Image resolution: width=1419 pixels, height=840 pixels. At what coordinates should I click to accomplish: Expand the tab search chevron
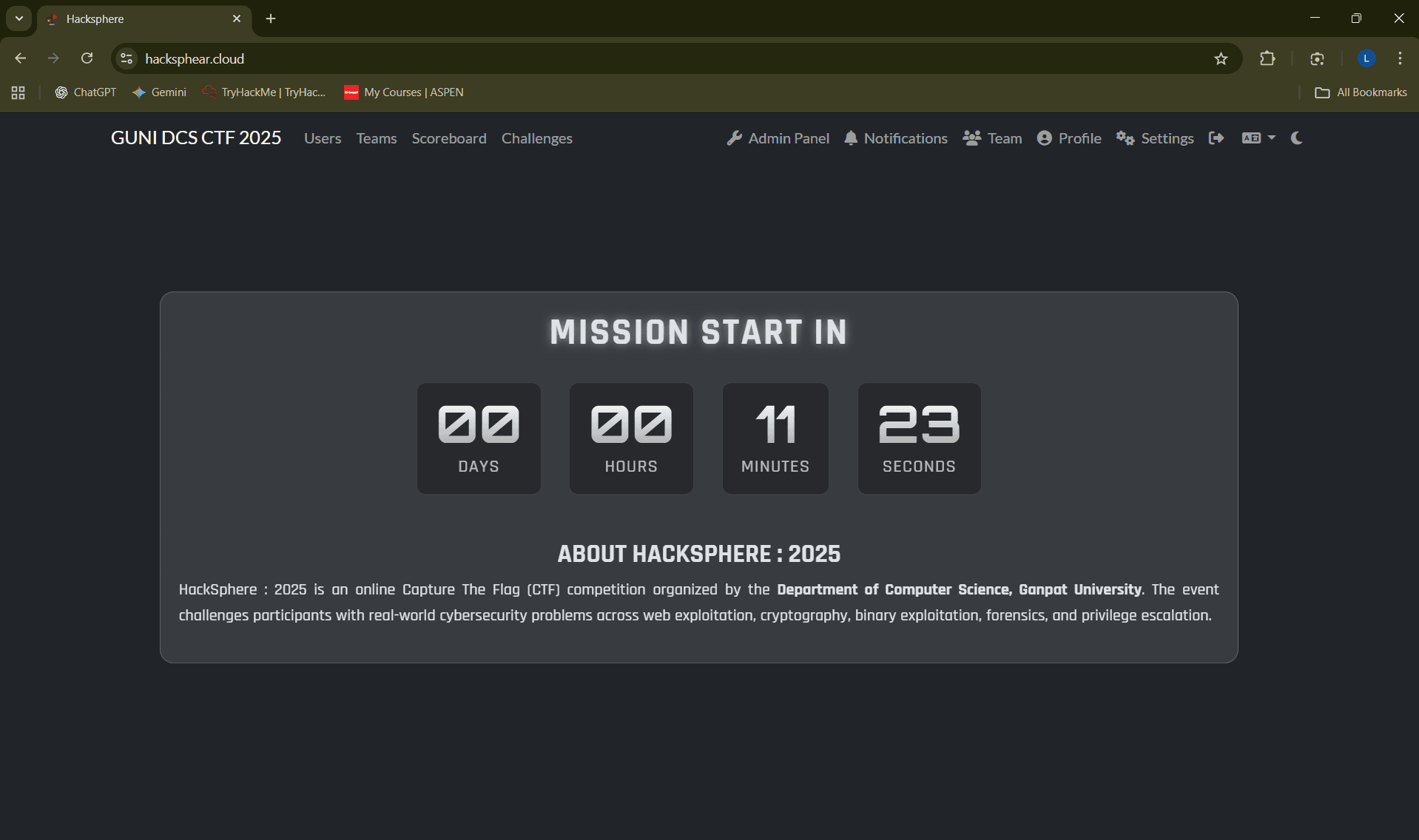18,18
